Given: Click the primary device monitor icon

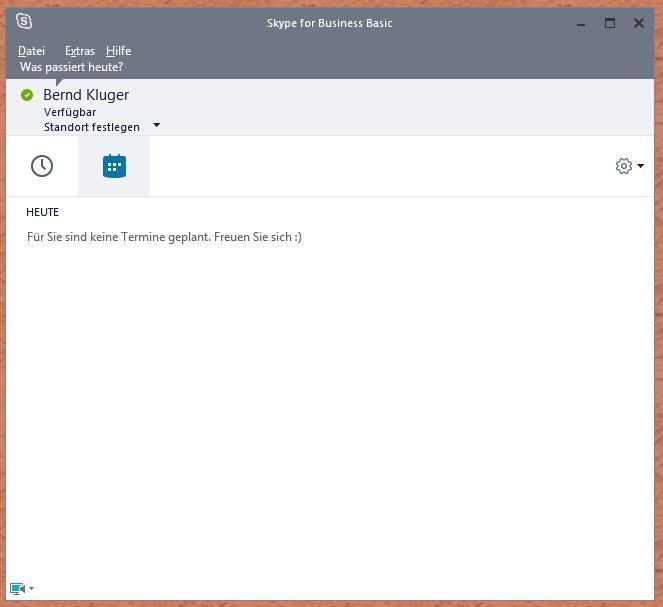Looking at the screenshot, I should 17,588.
